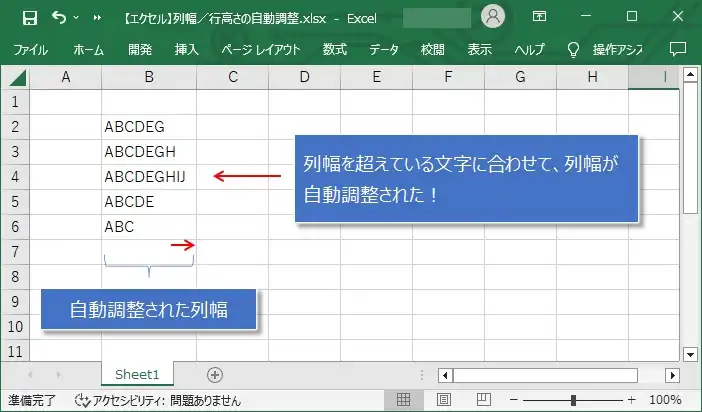Expand the Quick Access Toolbar overflow chevron
Viewport: 702px width, 412px height.
[x=97, y=18]
